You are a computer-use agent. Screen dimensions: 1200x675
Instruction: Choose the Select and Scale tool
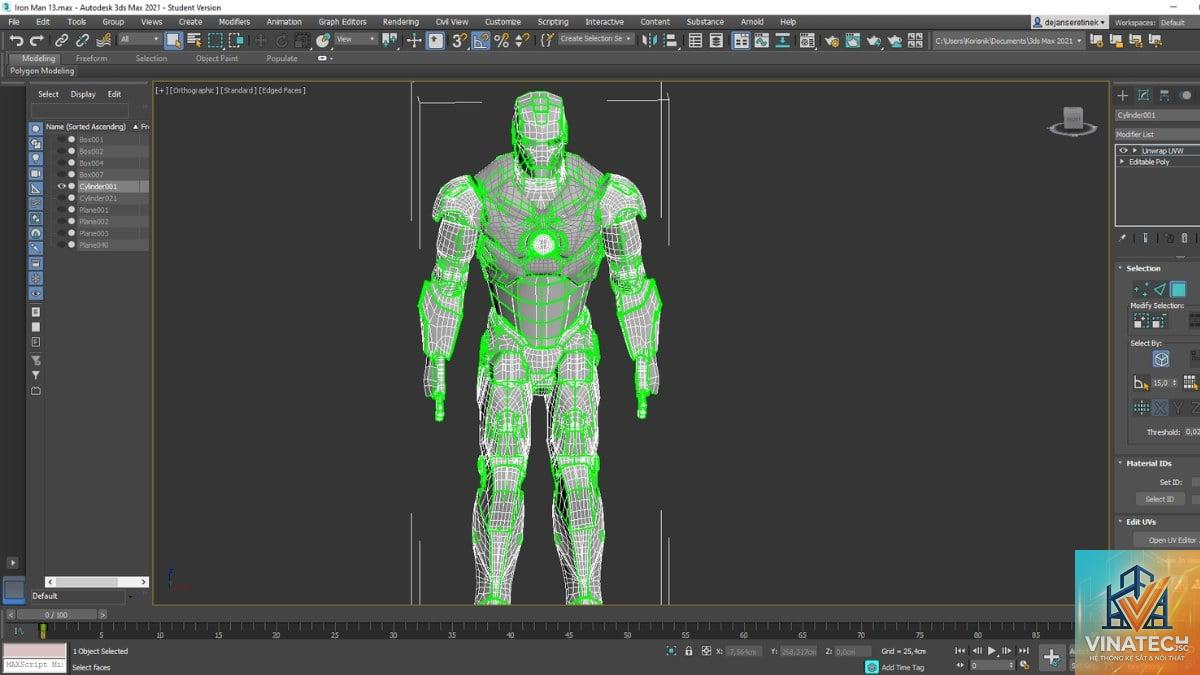(303, 40)
